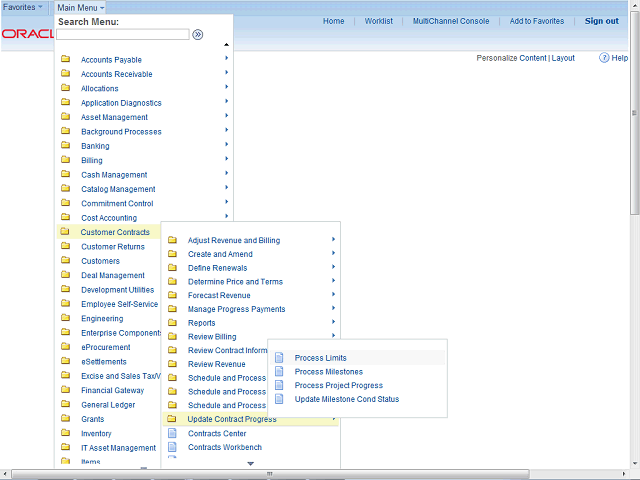Open the Worklist link
640x480 pixels.
(x=378, y=21)
